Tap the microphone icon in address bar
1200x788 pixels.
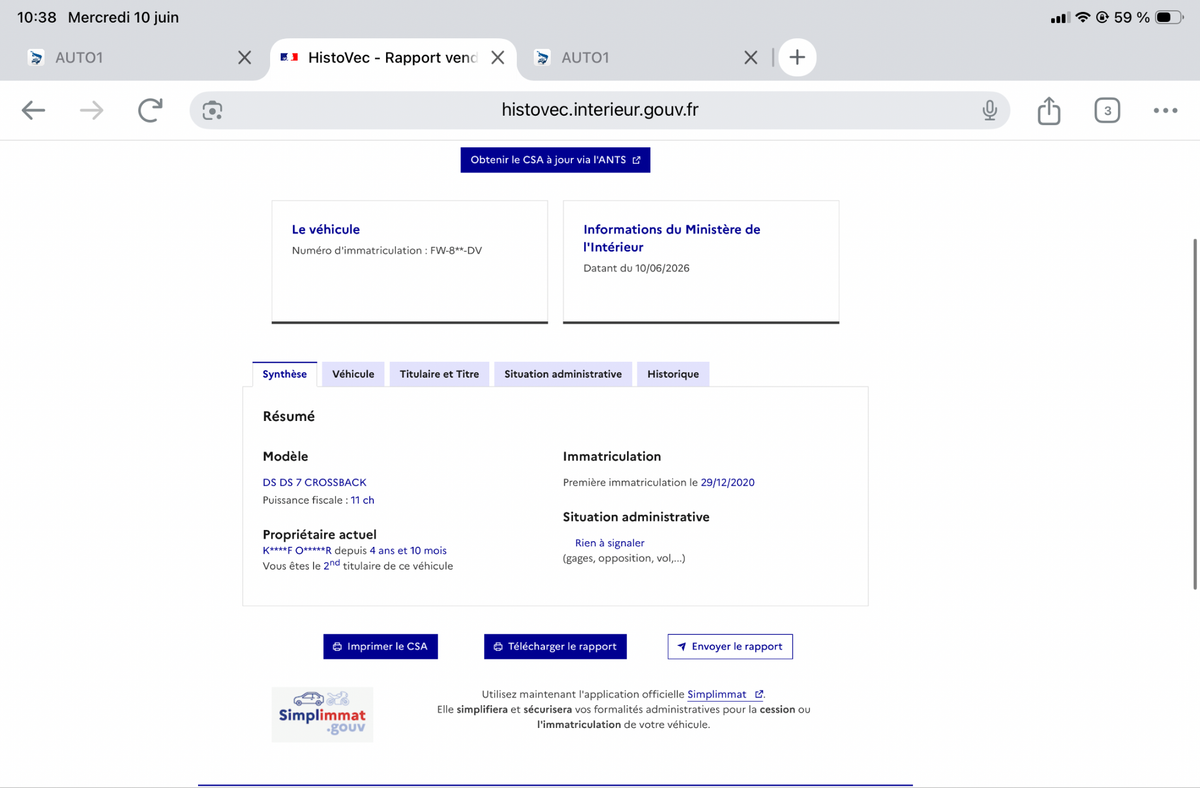coord(989,110)
